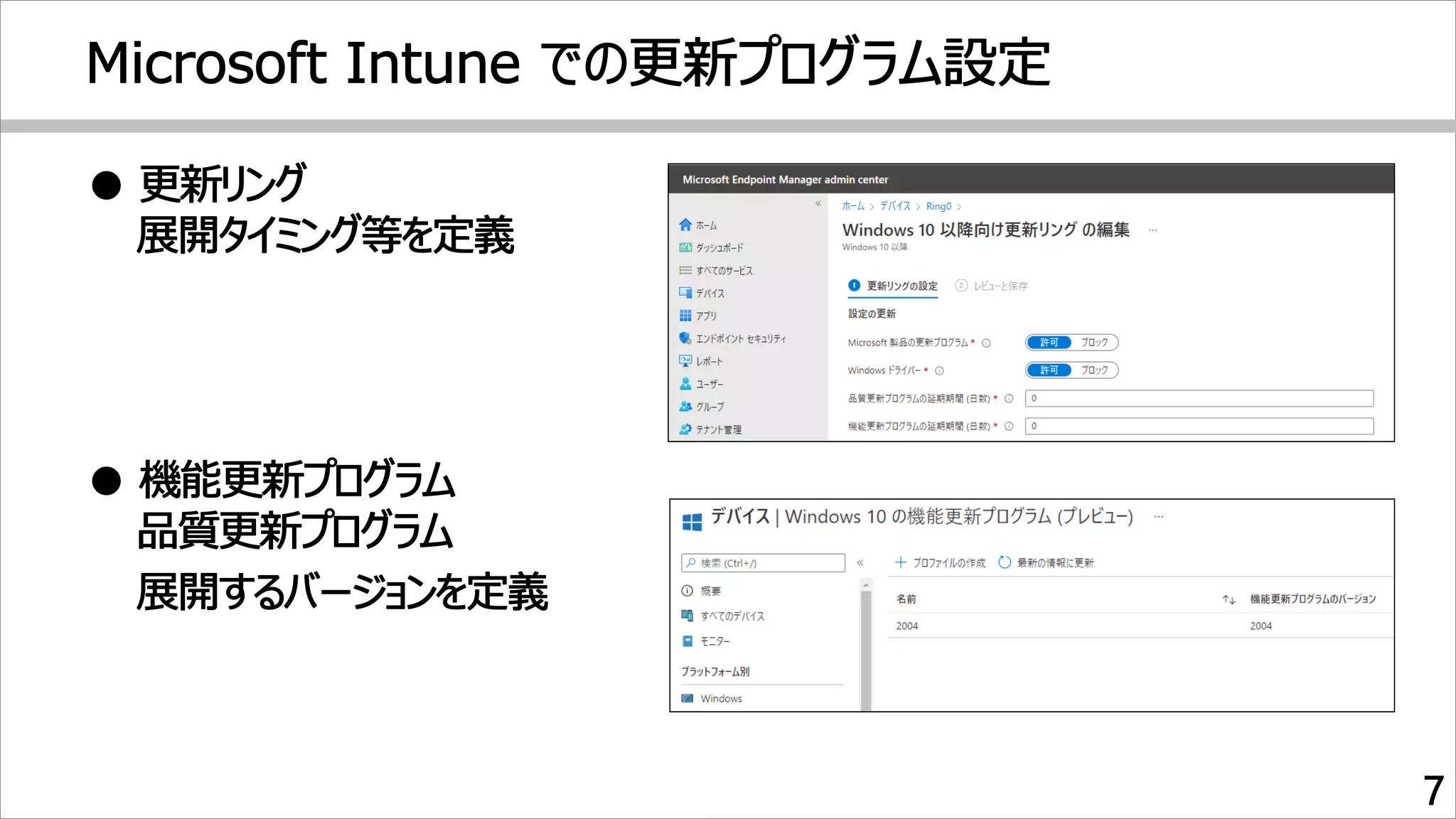Click the Endpoint Security shield icon
Viewport: 1456px width, 819px height.
(x=685, y=338)
